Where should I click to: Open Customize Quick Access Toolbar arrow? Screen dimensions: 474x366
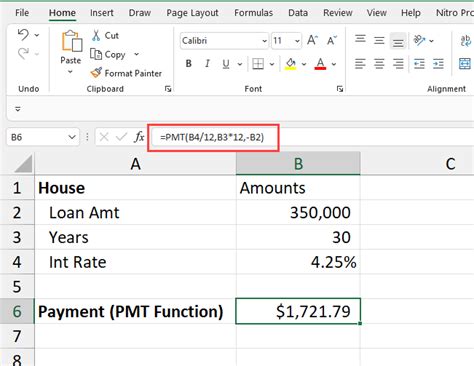pos(18,109)
